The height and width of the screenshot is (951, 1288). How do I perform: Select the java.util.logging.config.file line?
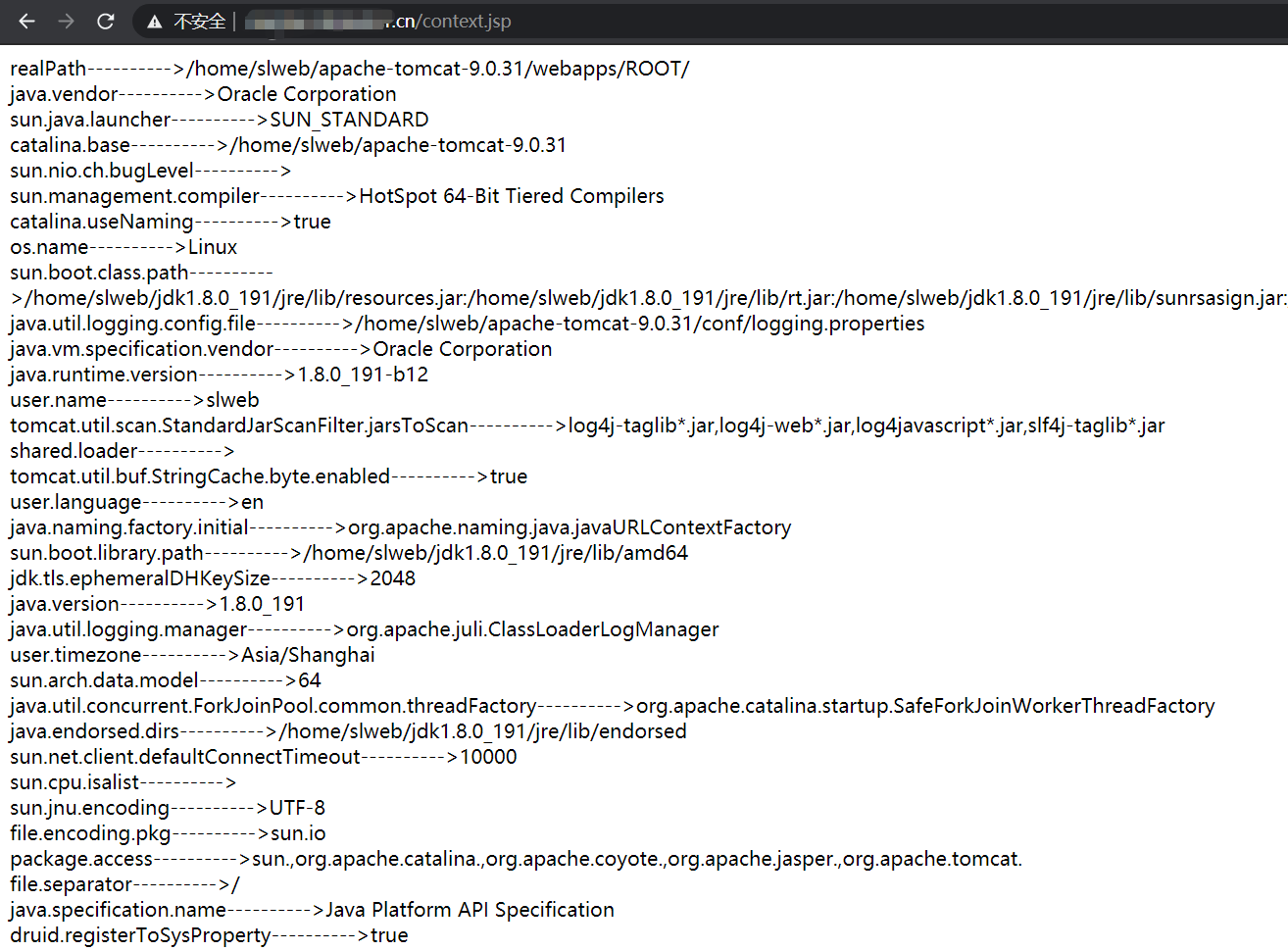tap(468, 324)
